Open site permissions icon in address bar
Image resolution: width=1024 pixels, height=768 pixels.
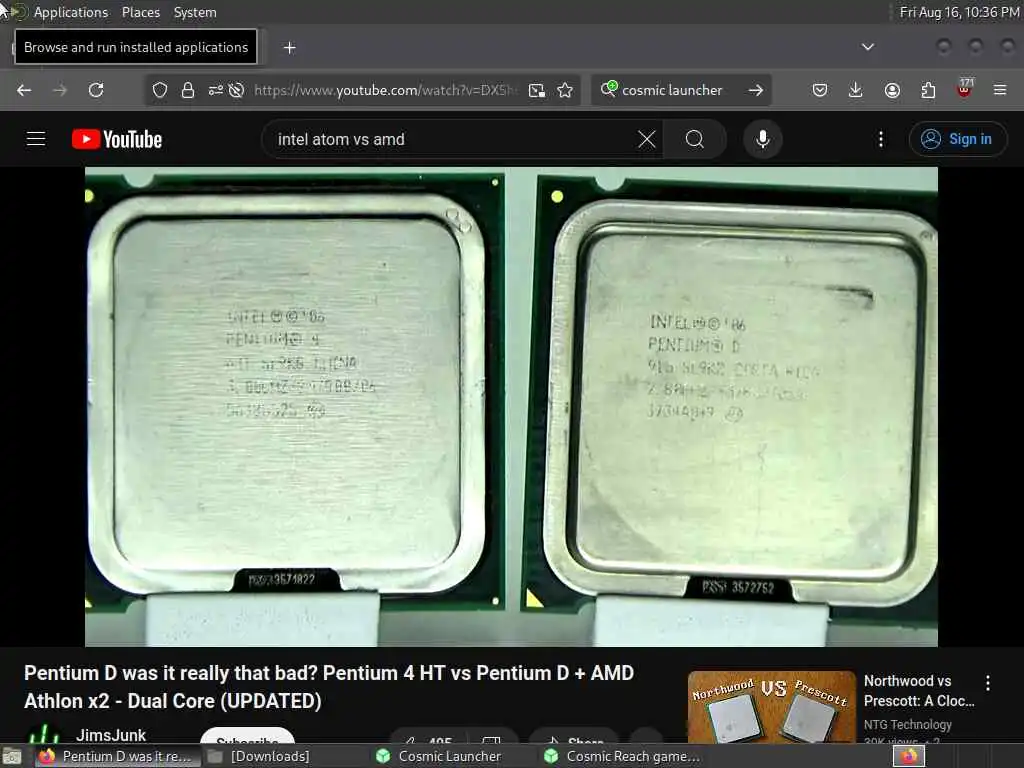point(216,90)
